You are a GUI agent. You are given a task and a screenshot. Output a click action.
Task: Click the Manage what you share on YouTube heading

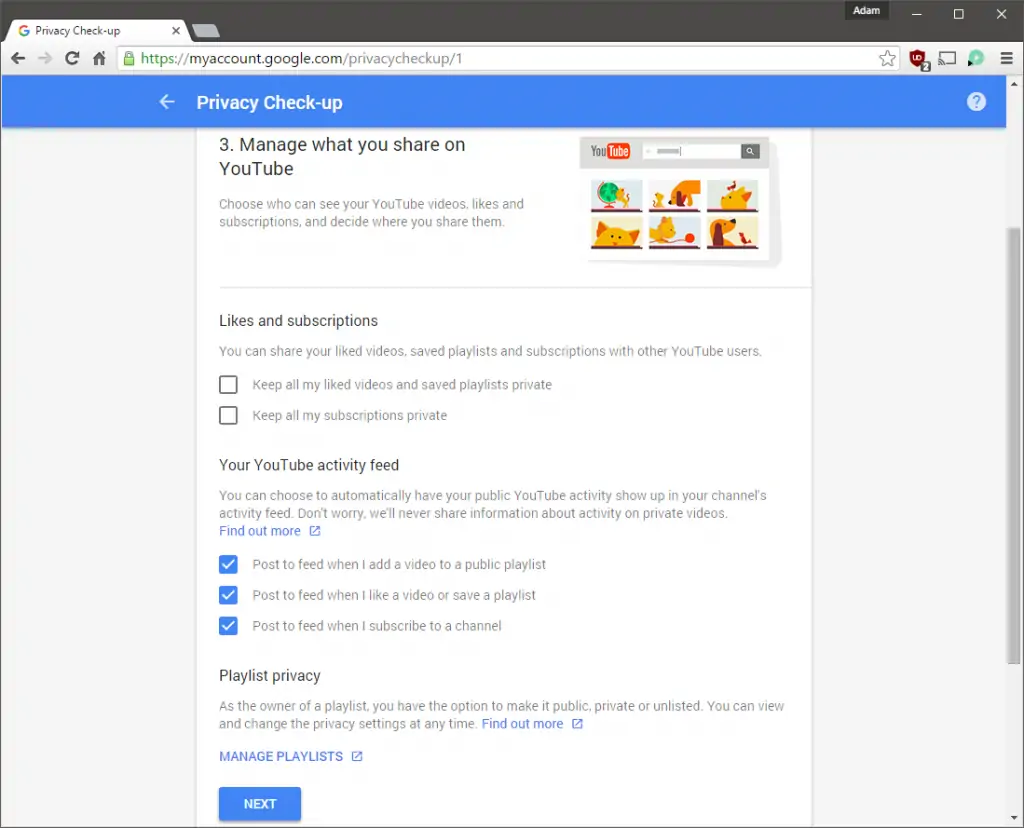[x=342, y=157]
